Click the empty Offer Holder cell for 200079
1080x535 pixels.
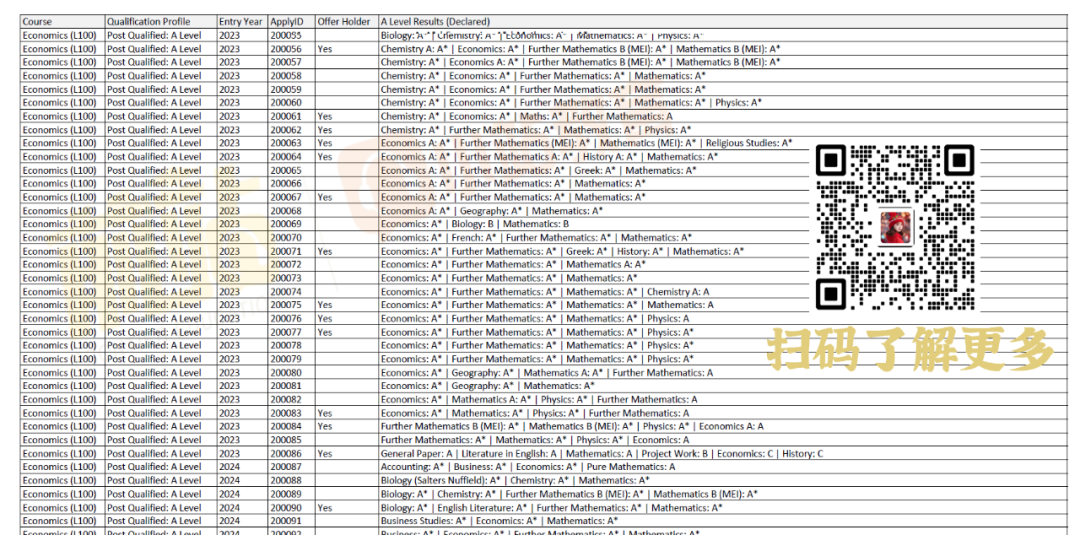[346, 359]
